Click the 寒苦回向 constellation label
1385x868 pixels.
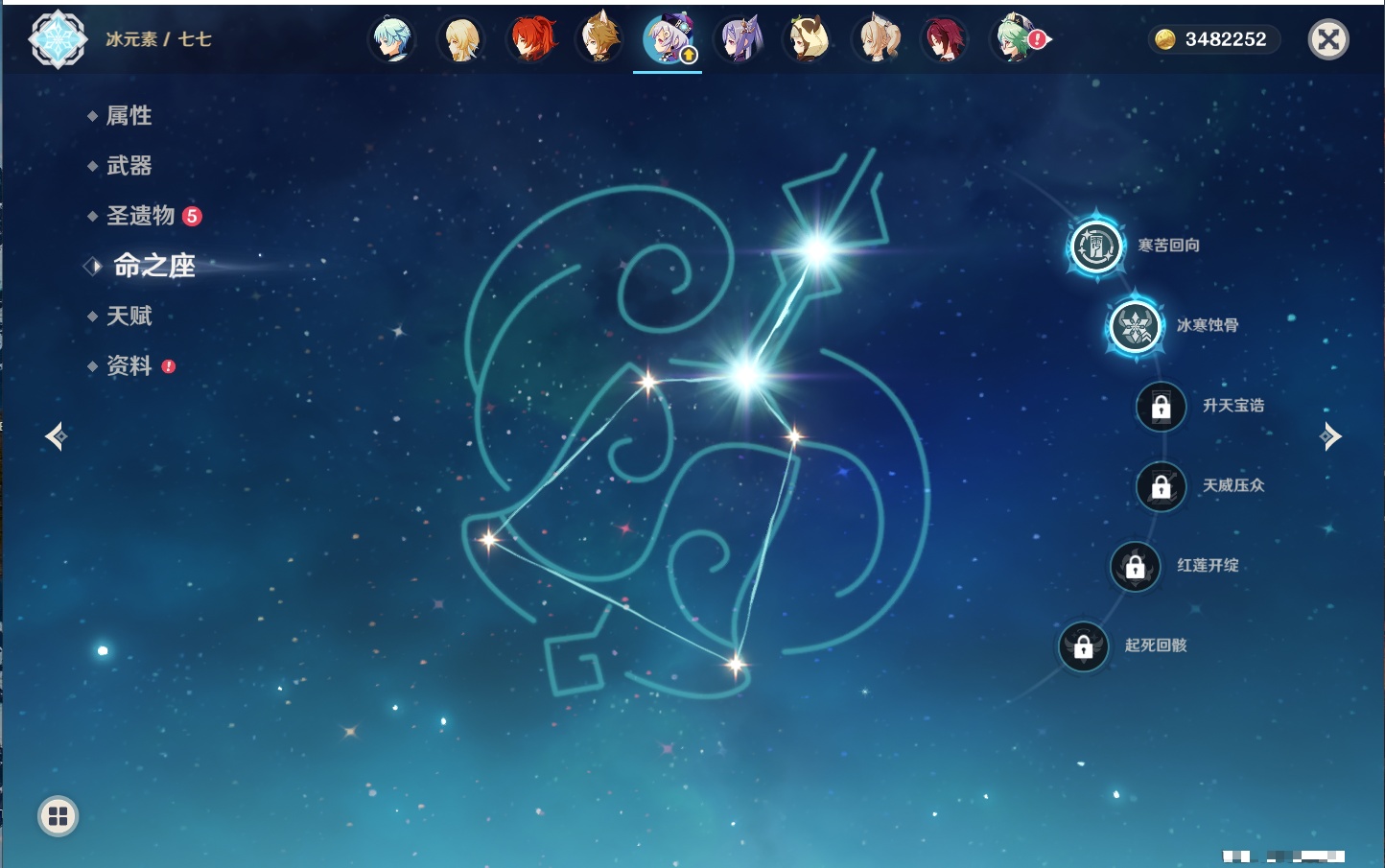tap(1168, 246)
